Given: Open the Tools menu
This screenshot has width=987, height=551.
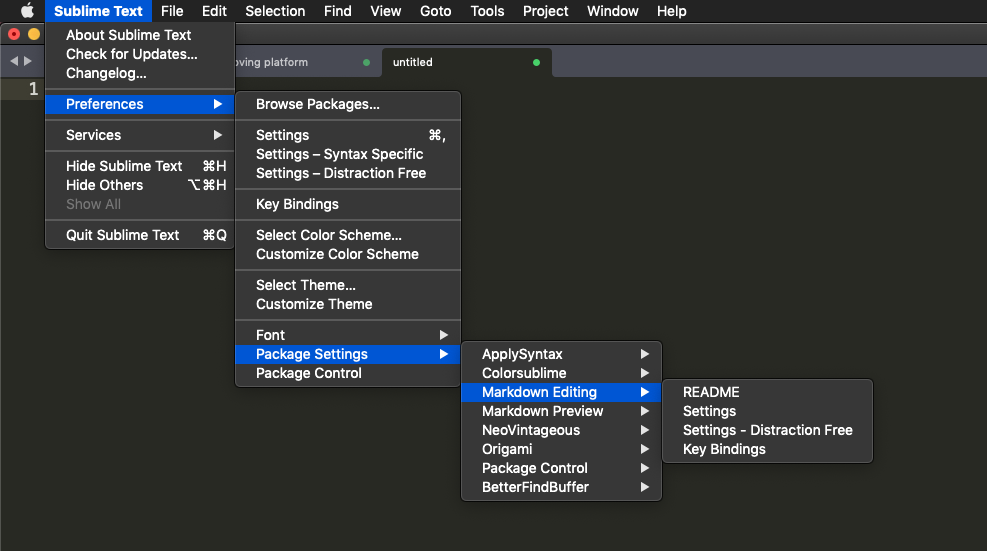Looking at the screenshot, I should pyautogui.click(x=487, y=11).
